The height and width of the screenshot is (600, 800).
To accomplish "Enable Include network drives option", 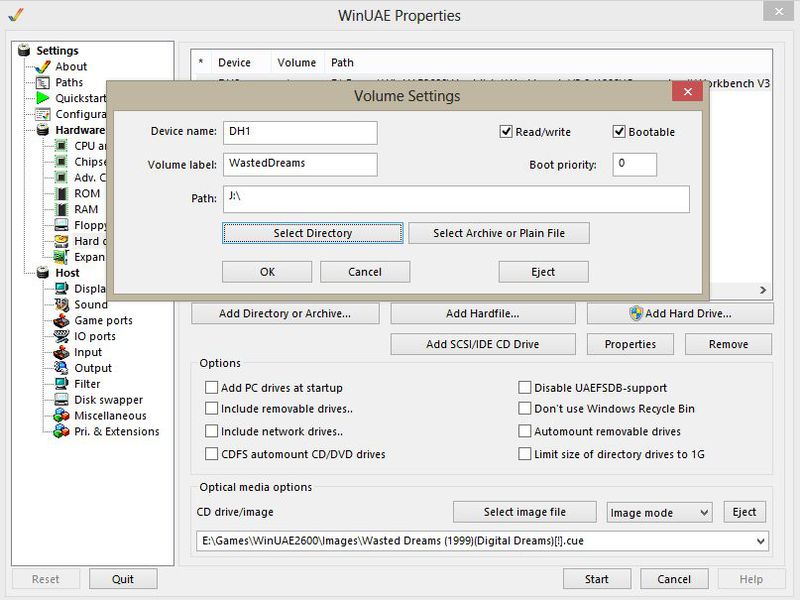I will (x=211, y=431).
